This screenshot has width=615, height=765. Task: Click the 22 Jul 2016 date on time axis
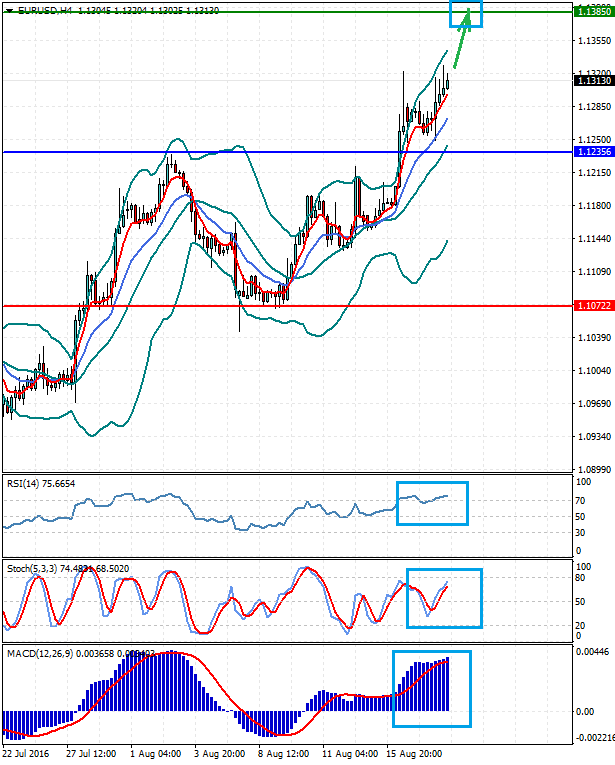point(23,752)
